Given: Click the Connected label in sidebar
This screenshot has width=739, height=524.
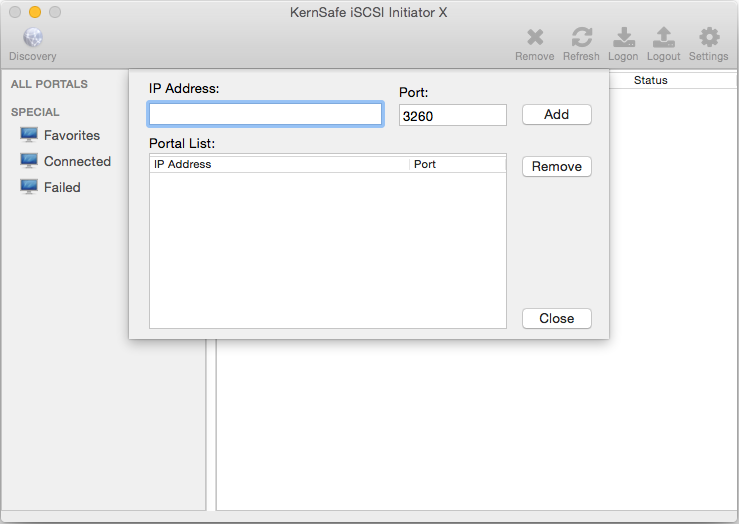Looking at the screenshot, I should [x=77, y=161].
